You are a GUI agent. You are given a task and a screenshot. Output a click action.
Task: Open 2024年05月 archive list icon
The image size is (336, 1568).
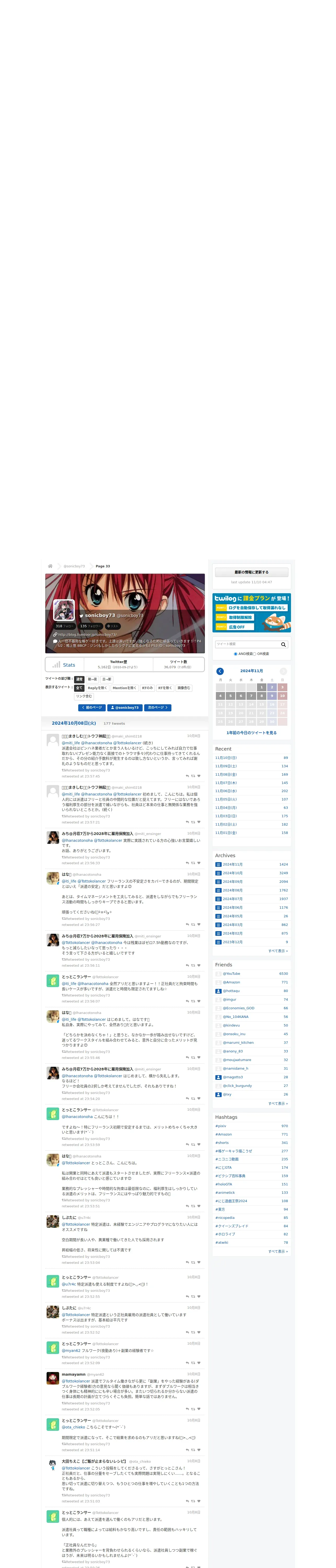pos(218,916)
